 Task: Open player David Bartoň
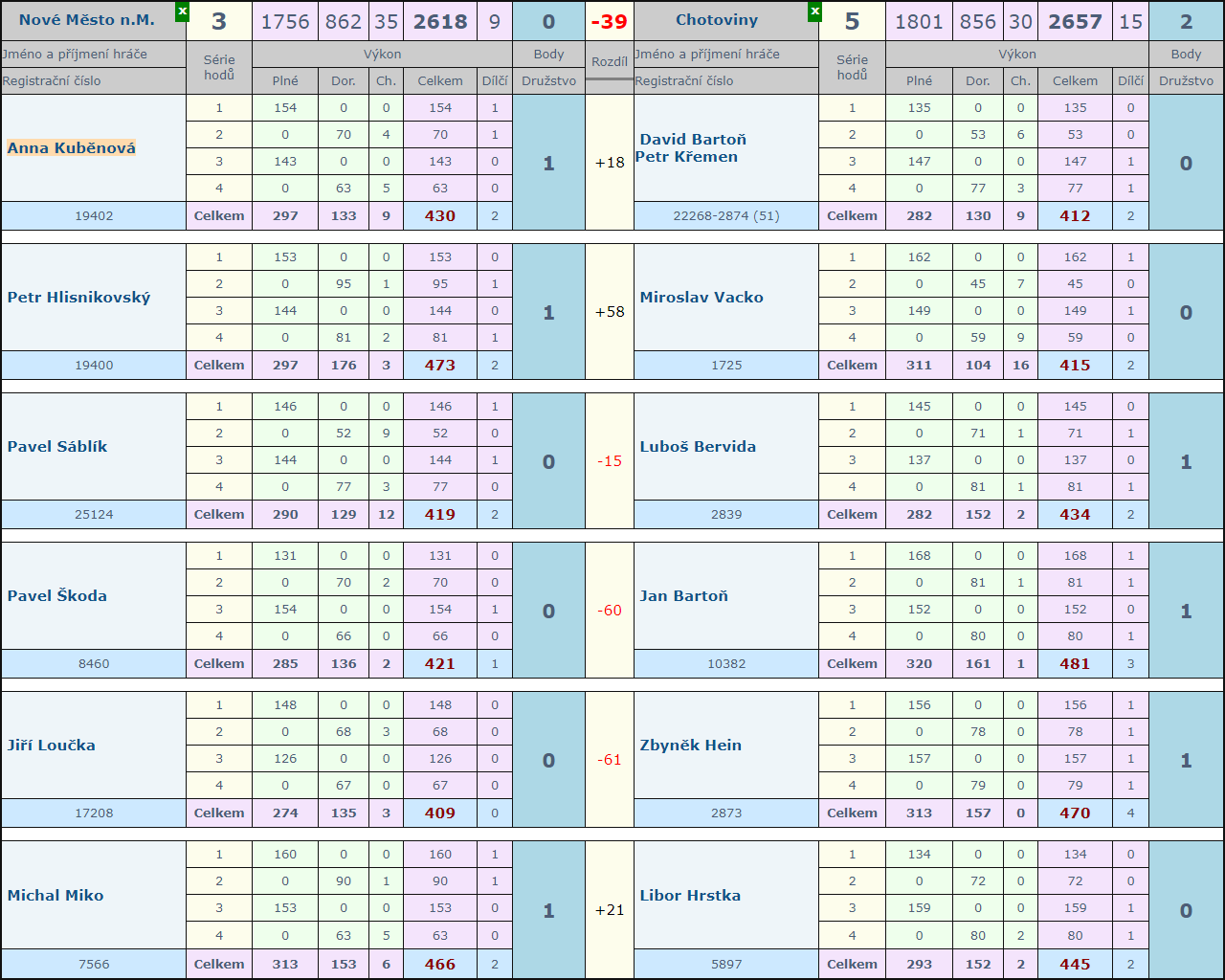coord(693,140)
